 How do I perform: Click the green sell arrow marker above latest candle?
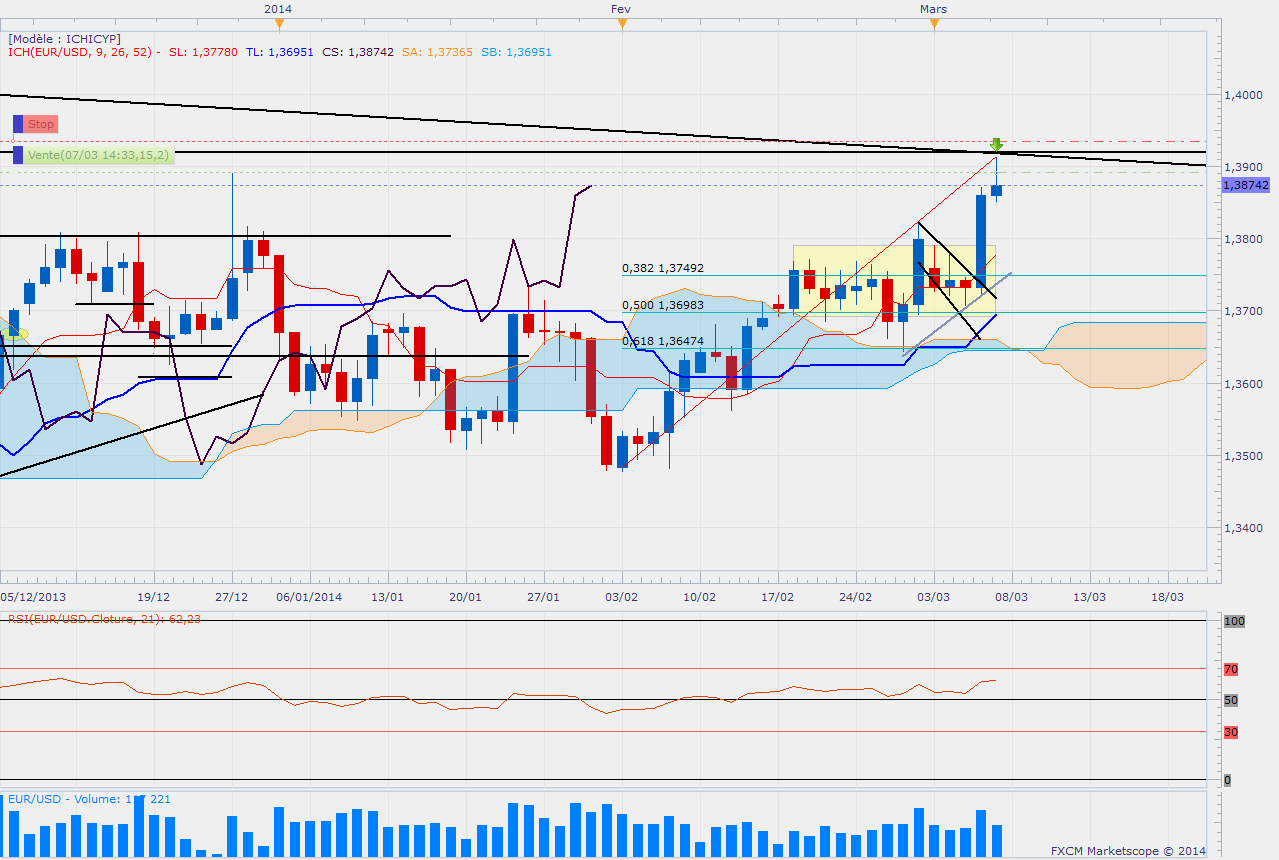click(996, 144)
